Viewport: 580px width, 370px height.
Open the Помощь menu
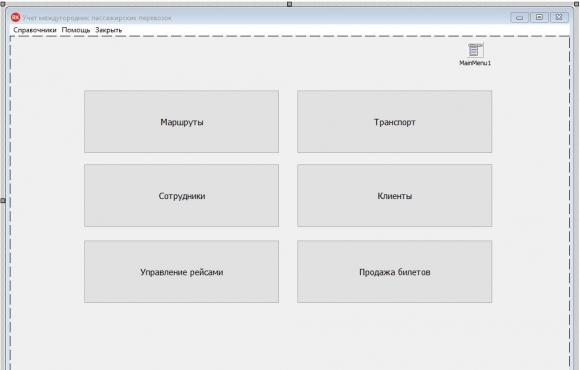pyautogui.click(x=76, y=30)
